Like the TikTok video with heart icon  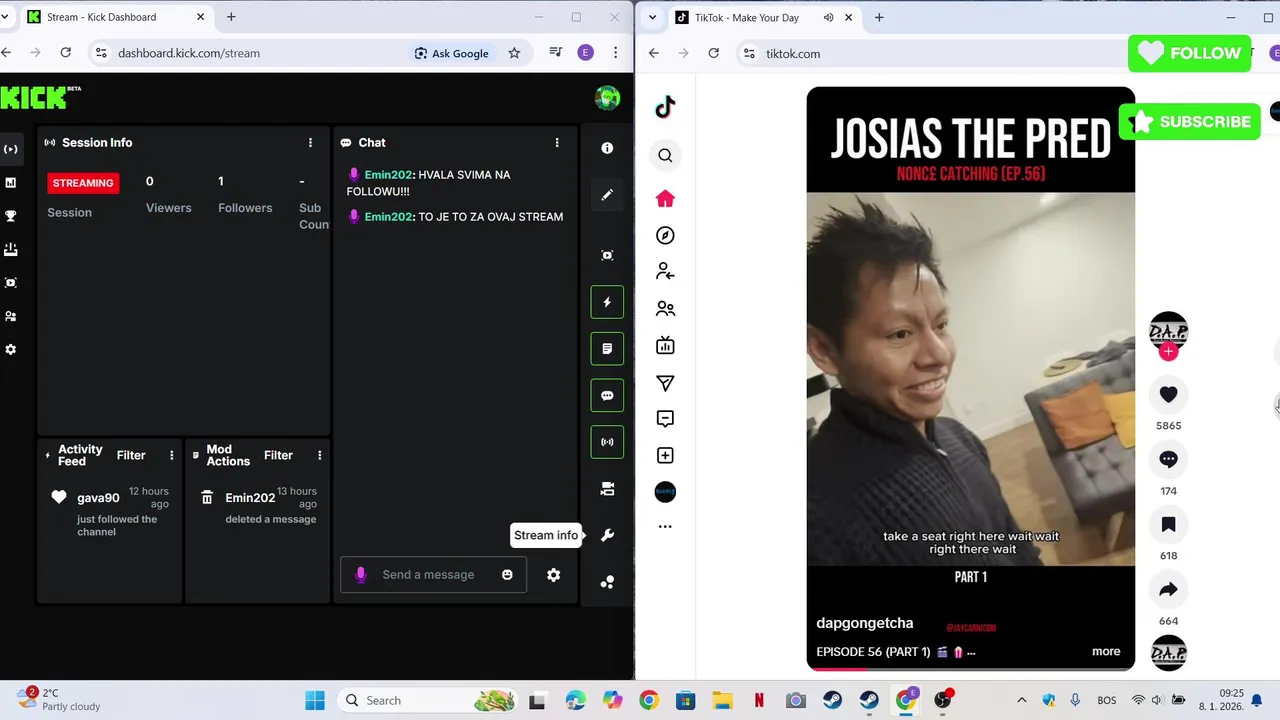pos(1168,395)
